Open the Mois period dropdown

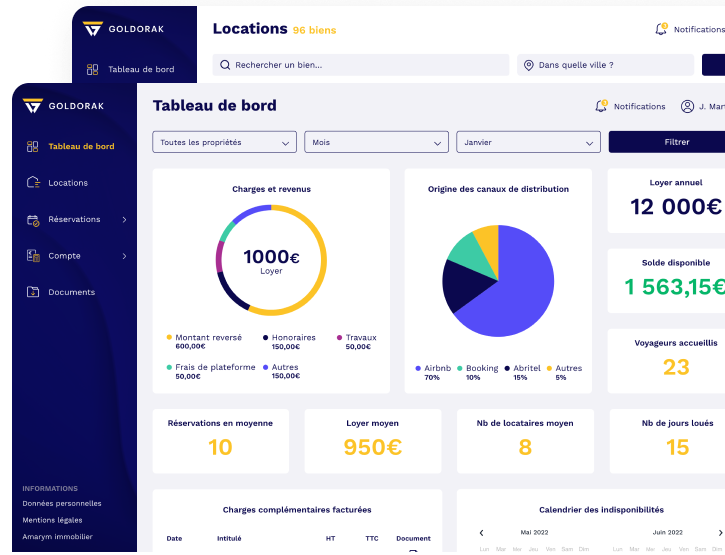pos(376,142)
